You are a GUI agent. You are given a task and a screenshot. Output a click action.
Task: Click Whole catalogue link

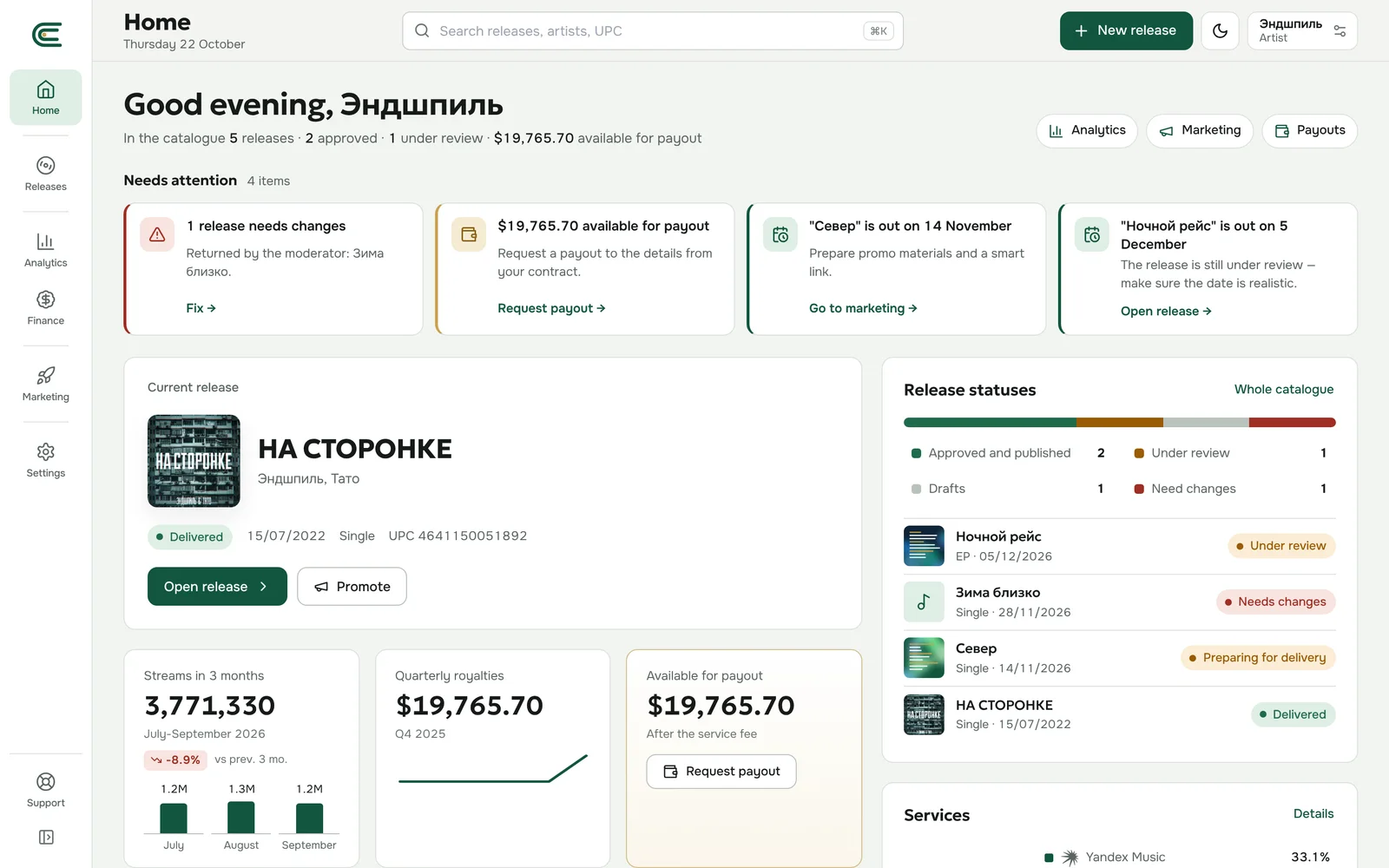(1284, 390)
